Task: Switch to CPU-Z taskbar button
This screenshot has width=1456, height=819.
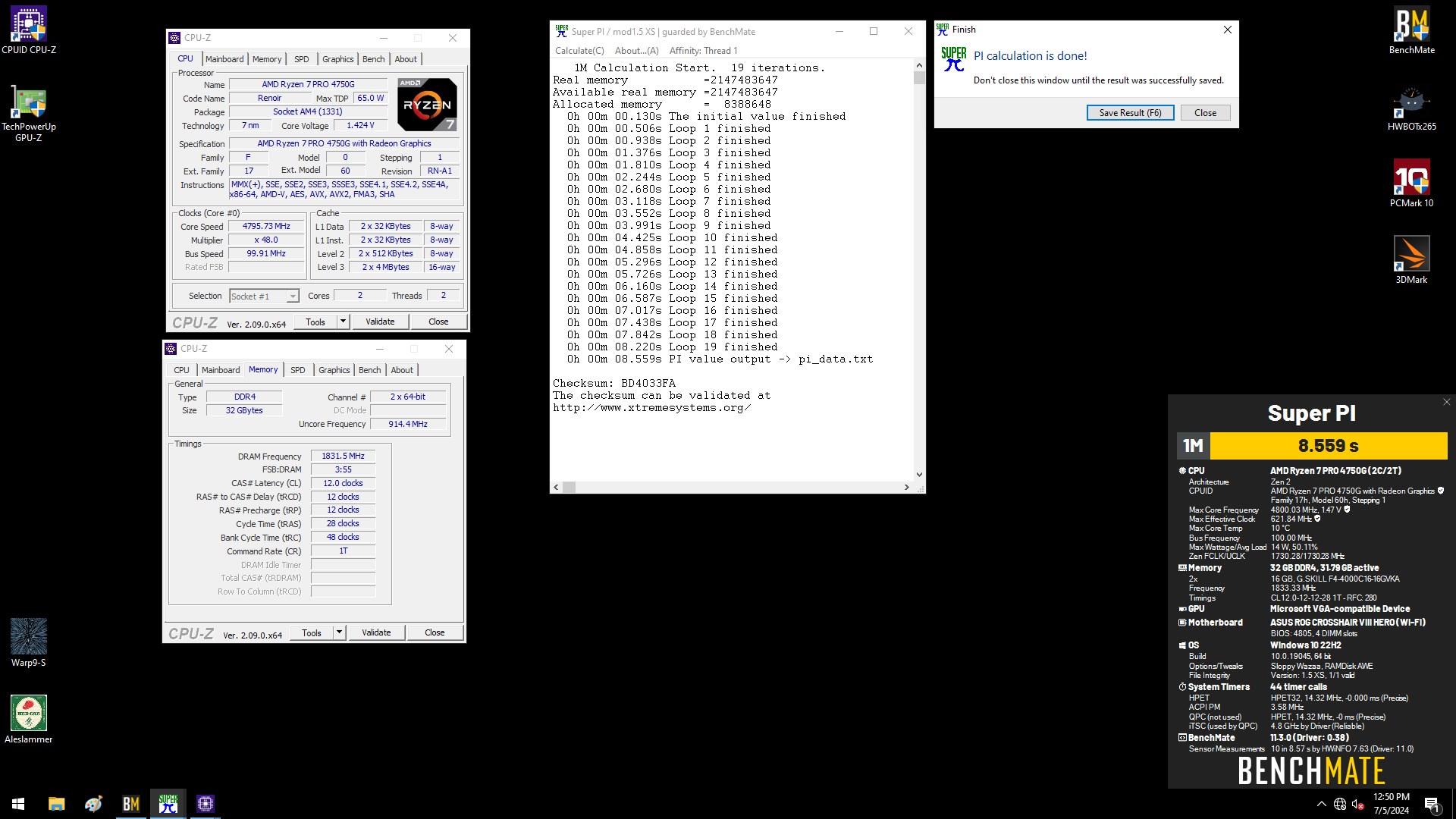Action: coord(205,804)
